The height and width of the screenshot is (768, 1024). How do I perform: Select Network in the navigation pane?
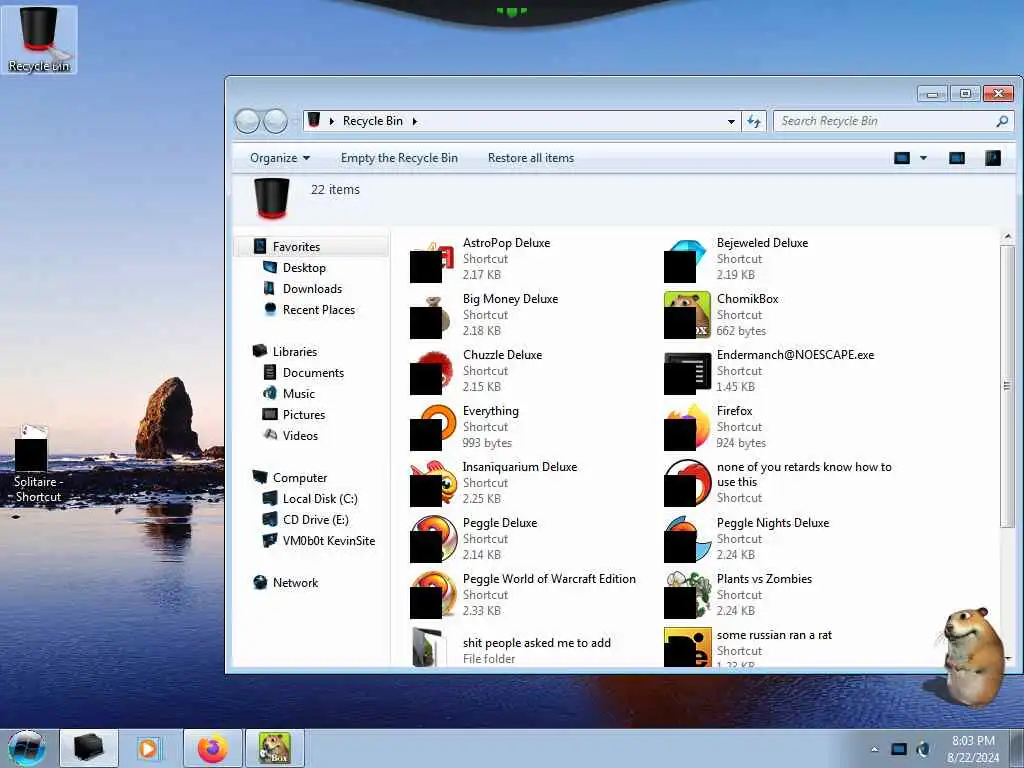tap(295, 583)
